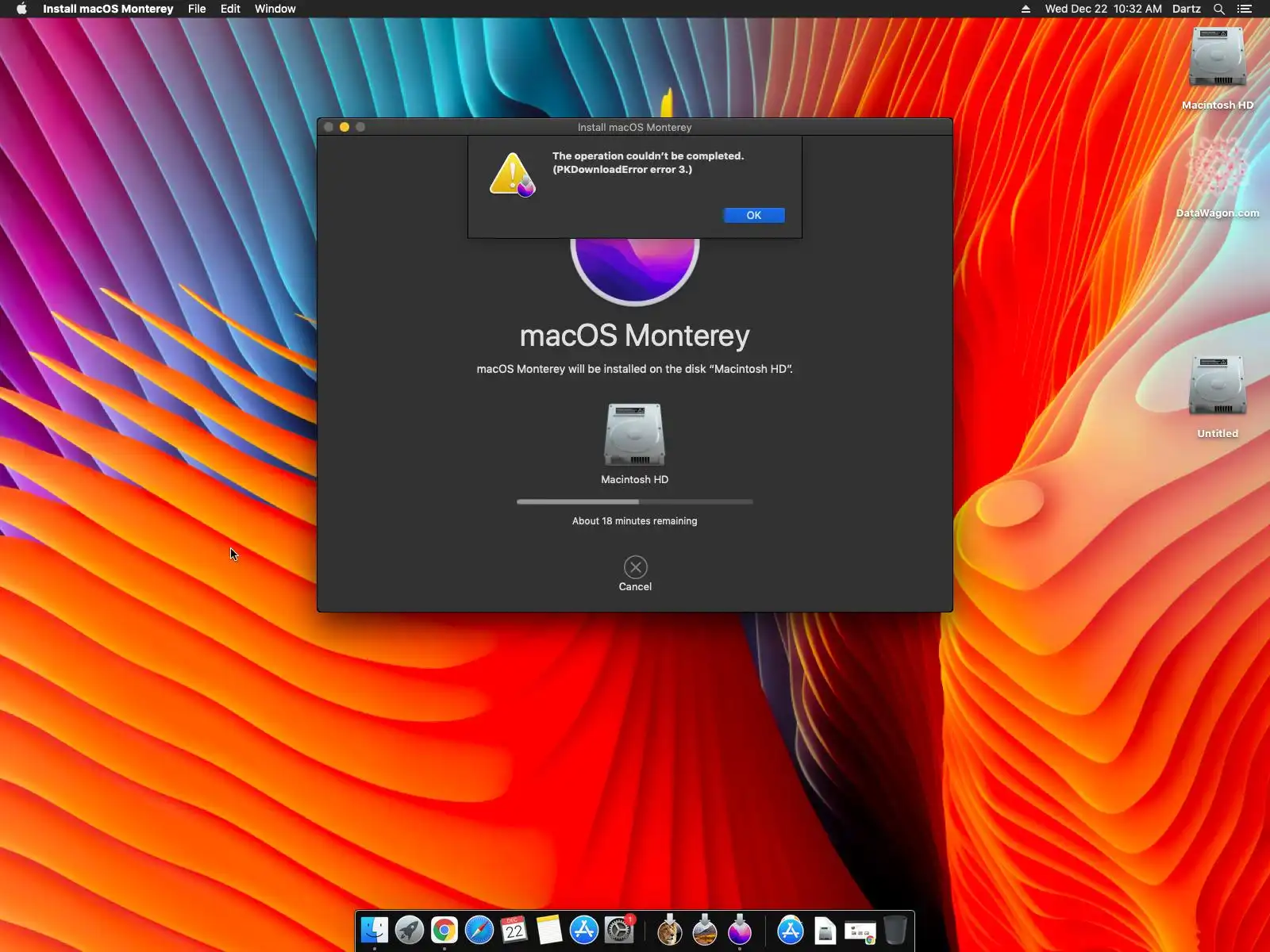Open the Macintosh HD drive on the desktop
The image size is (1270, 952).
(x=1218, y=57)
